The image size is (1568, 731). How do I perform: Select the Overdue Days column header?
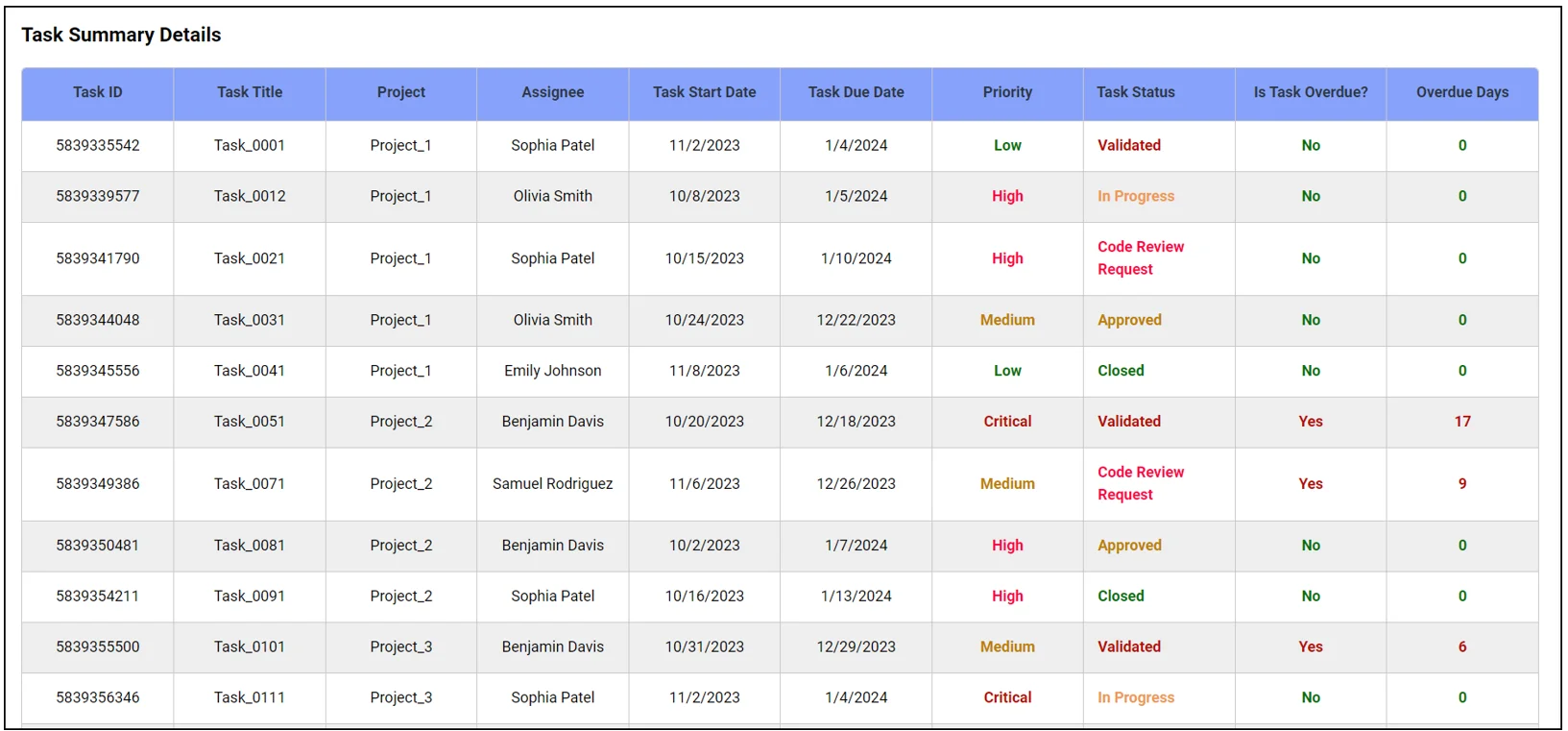(1461, 92)
